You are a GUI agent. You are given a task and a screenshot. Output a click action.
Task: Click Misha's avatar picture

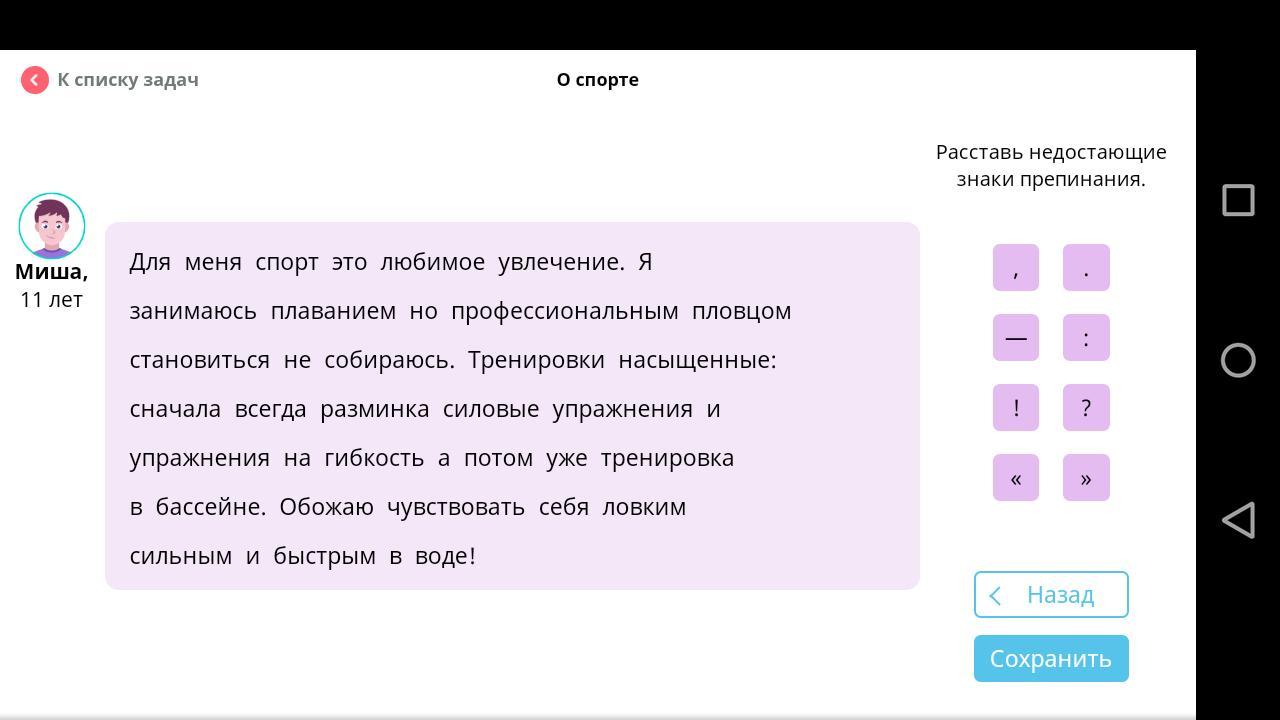click(x=52, y=226)
